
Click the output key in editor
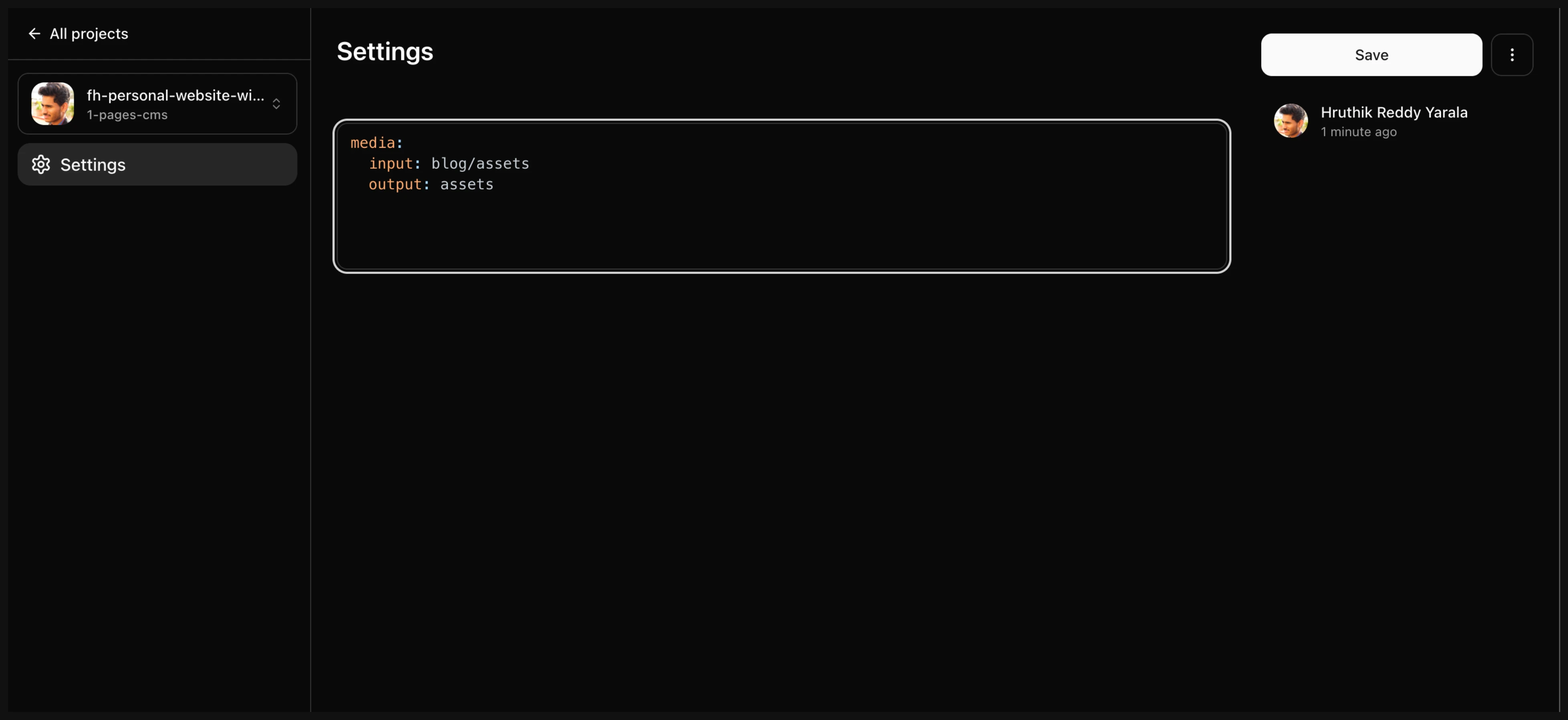click(395, 185)
